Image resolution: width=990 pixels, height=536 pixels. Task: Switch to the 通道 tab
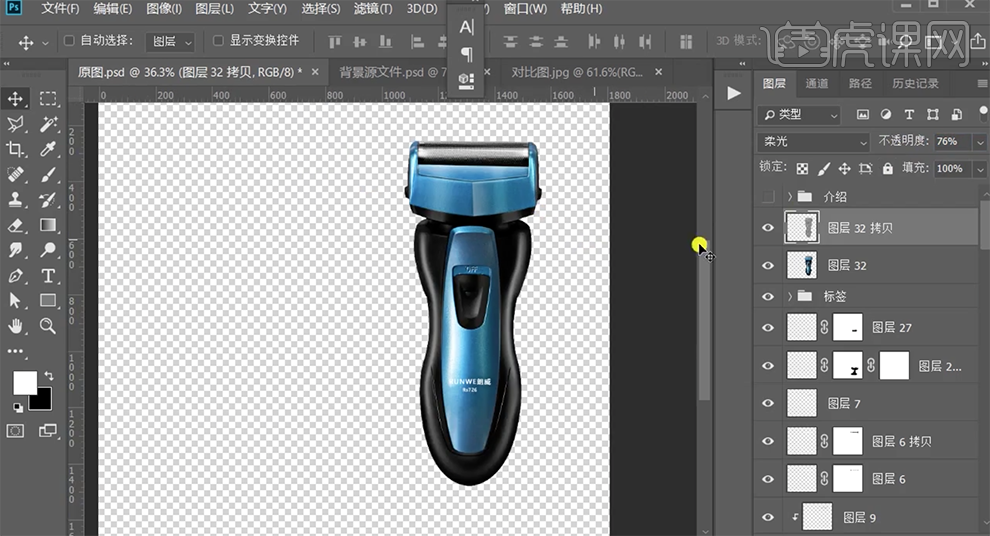816,83
